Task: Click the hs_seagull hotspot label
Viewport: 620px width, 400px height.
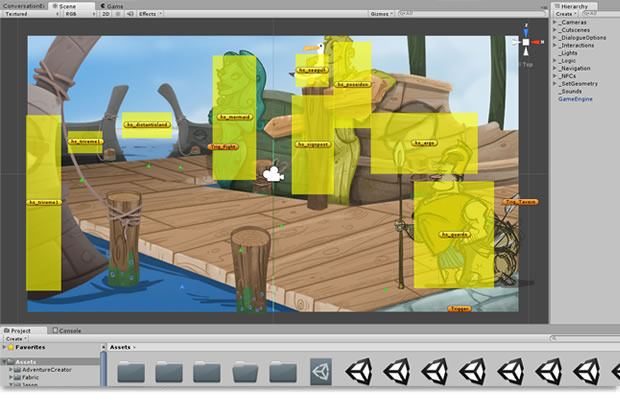Action: [x=312, y=70]
